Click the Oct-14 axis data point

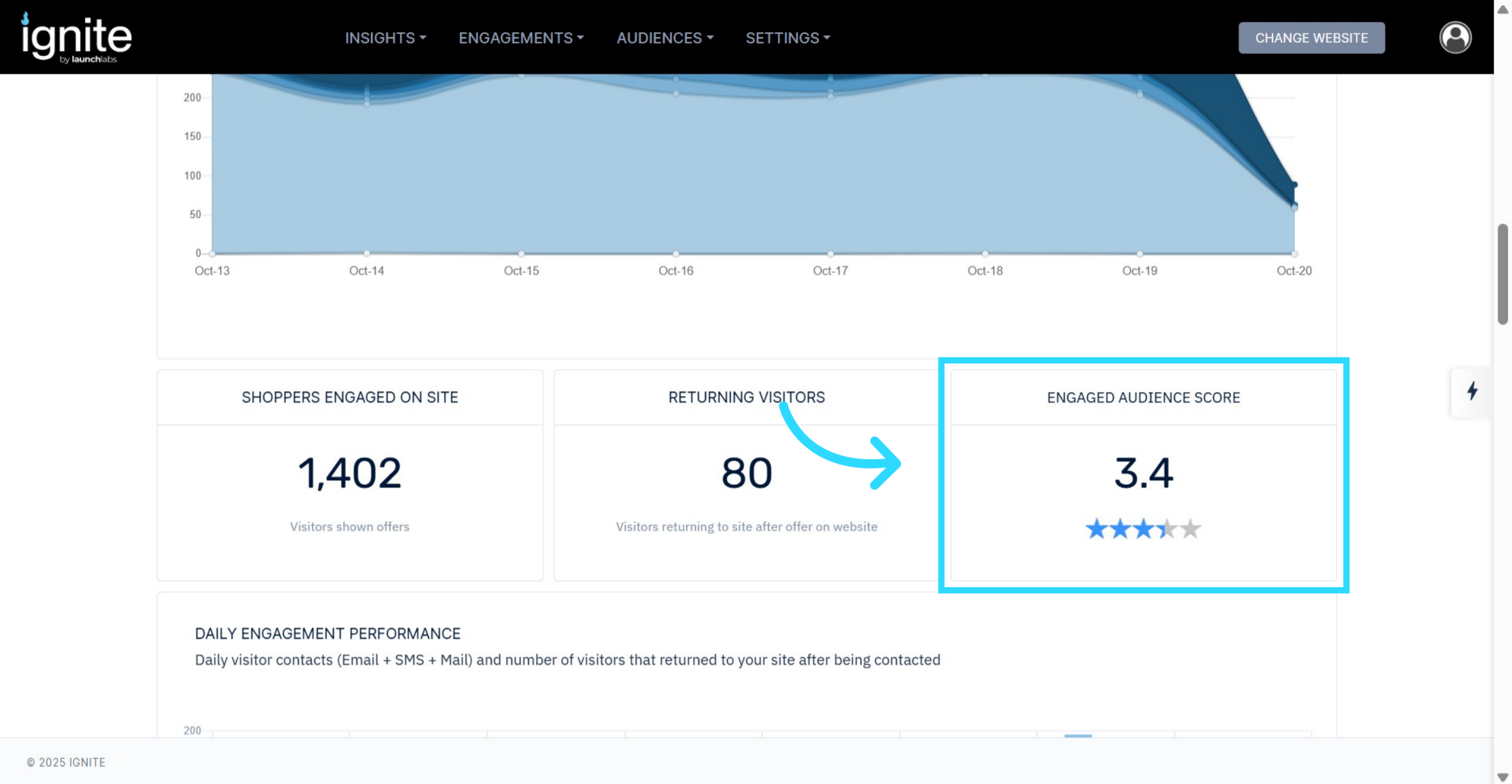tap(367, 253)
